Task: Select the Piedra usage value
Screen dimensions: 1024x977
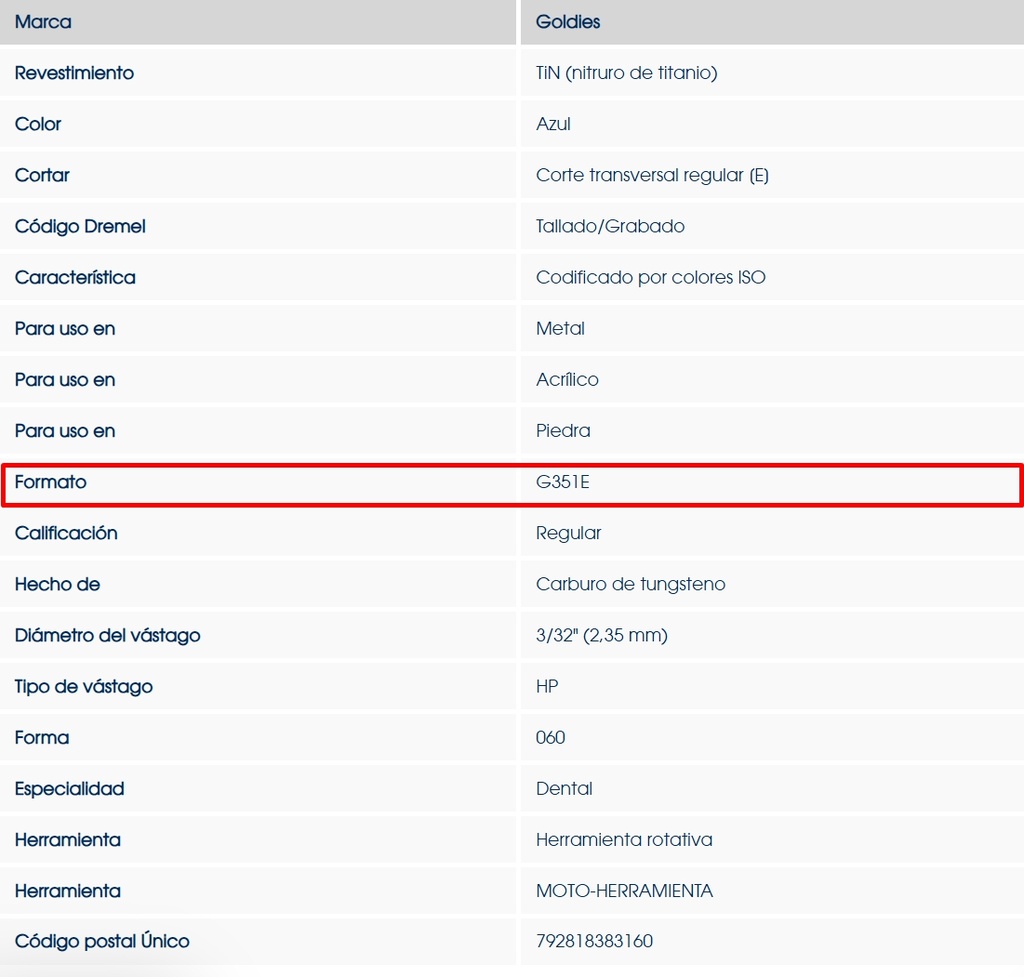Action: (563, 431)
